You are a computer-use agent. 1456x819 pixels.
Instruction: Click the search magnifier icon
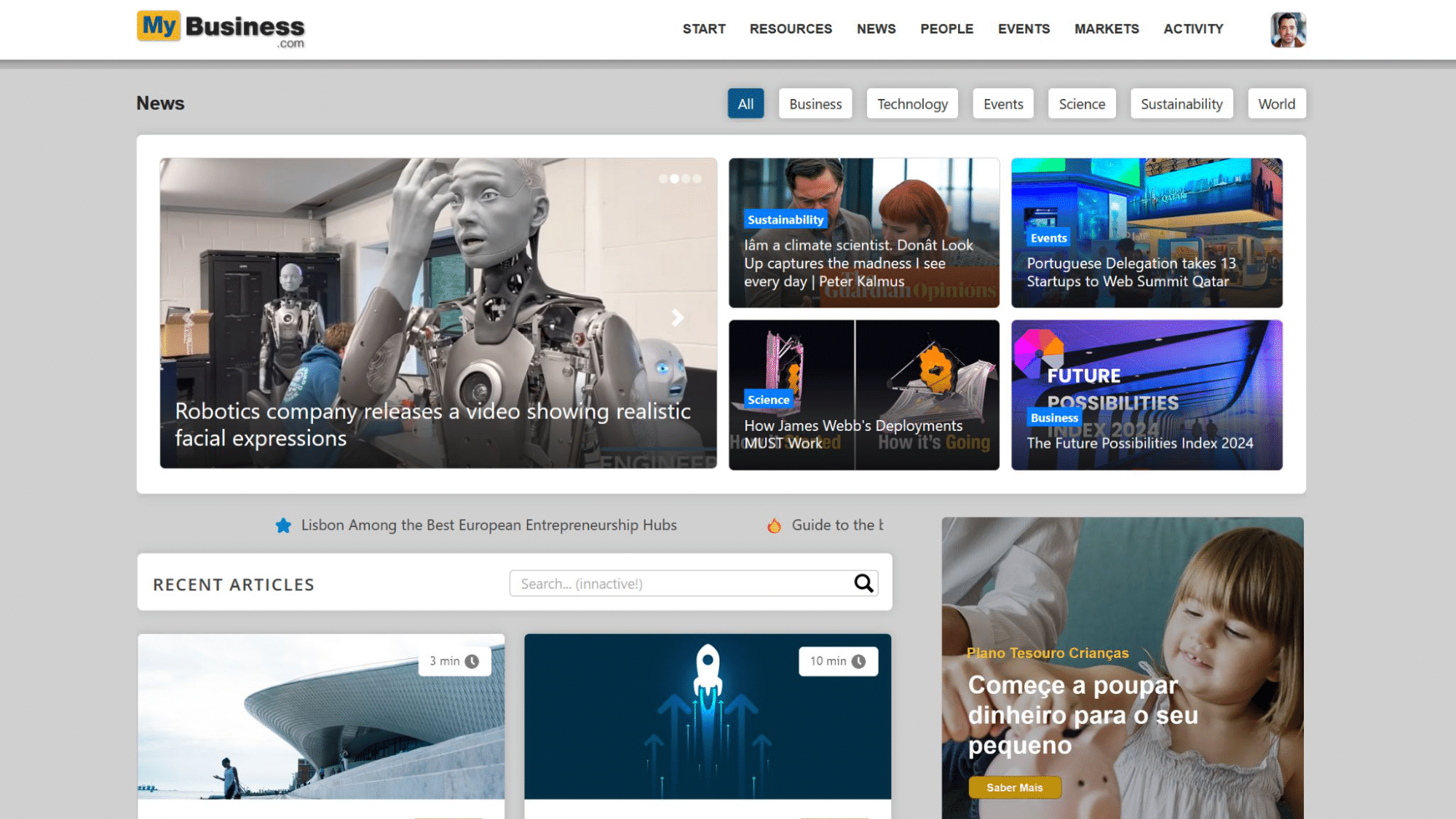click(863, 583)
